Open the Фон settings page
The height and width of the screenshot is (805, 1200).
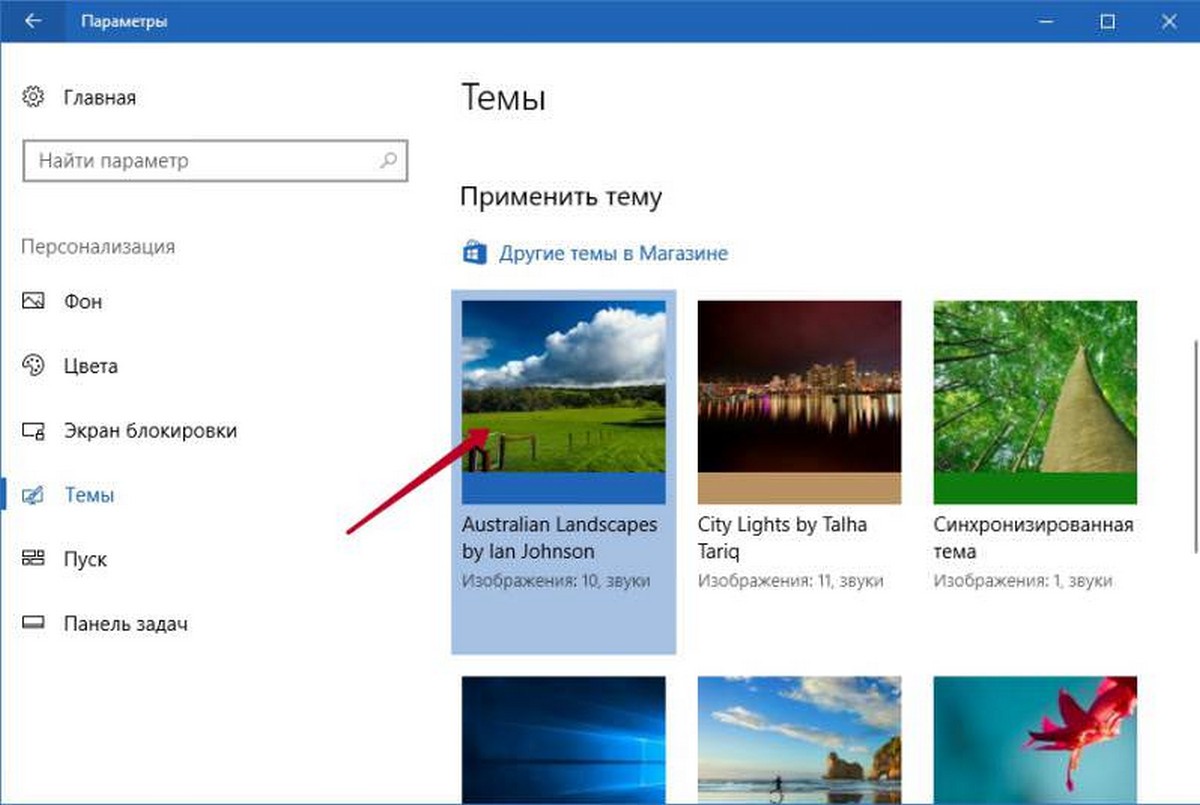coord(83,301)
